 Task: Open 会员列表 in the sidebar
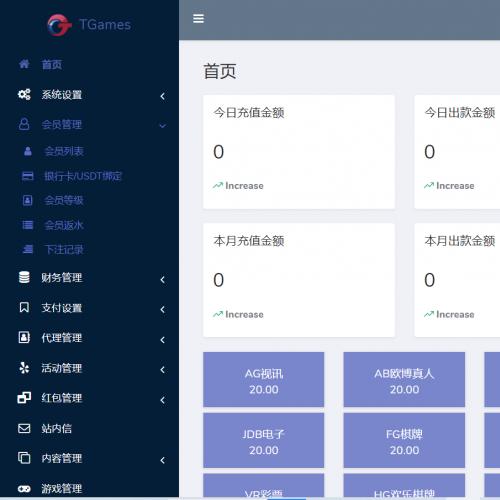point(64,151)
